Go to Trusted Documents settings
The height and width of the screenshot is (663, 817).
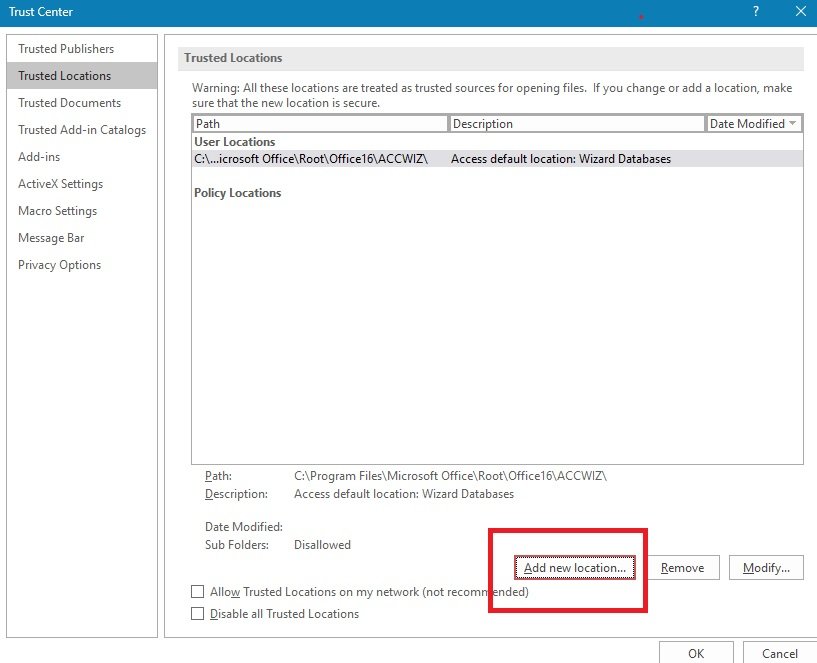point(69,103)
